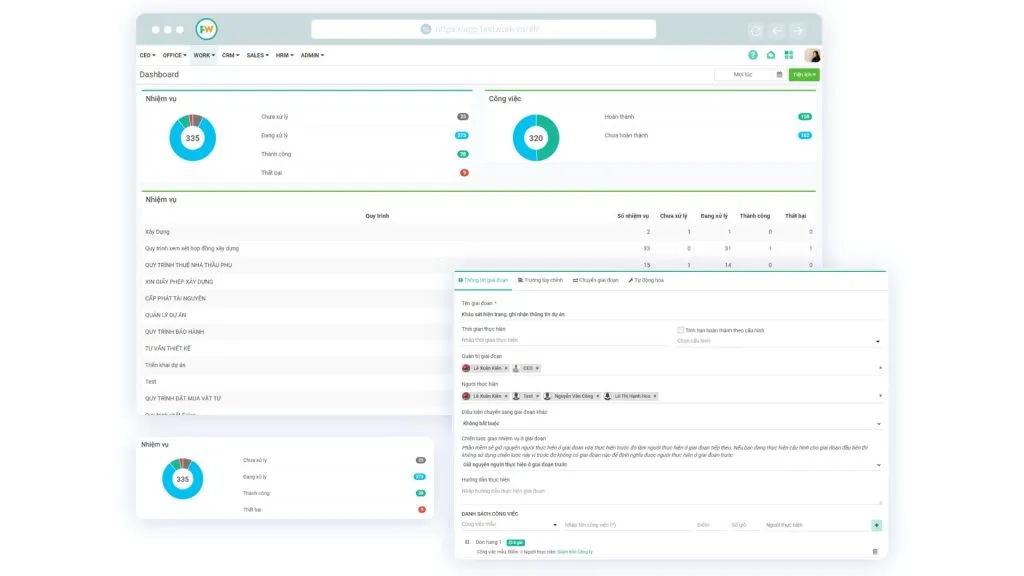The width and height of the screenshot is (1024, 576).
Task: Open the CRM menu
Action: point(231,56)
